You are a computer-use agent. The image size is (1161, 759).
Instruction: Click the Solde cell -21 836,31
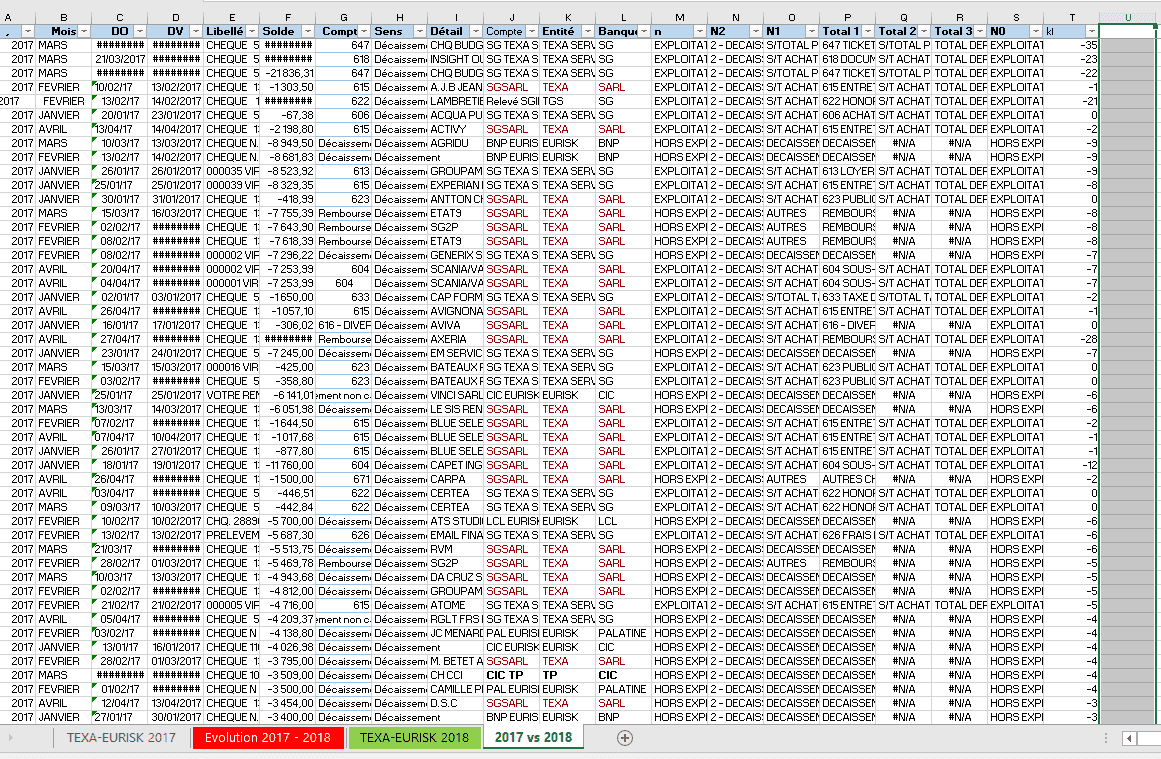(288, 73)
